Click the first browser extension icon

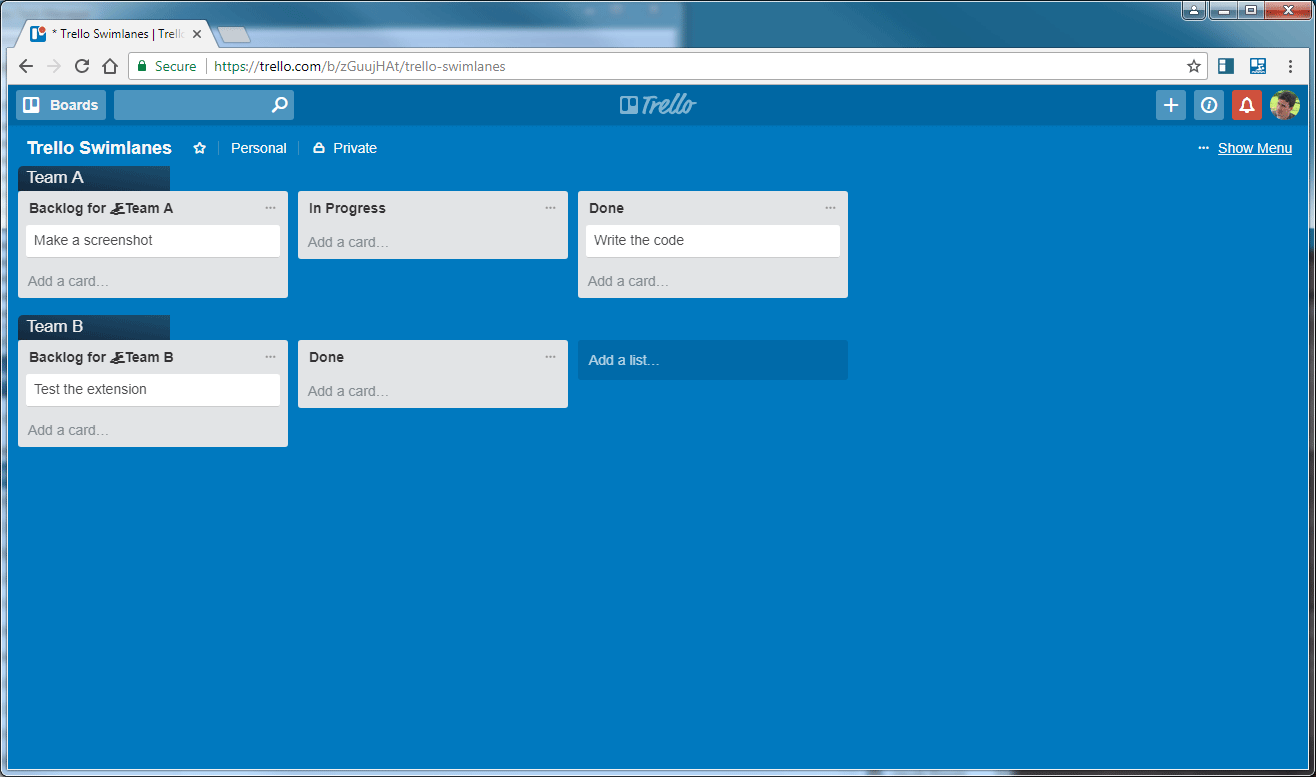[1226, 66]
